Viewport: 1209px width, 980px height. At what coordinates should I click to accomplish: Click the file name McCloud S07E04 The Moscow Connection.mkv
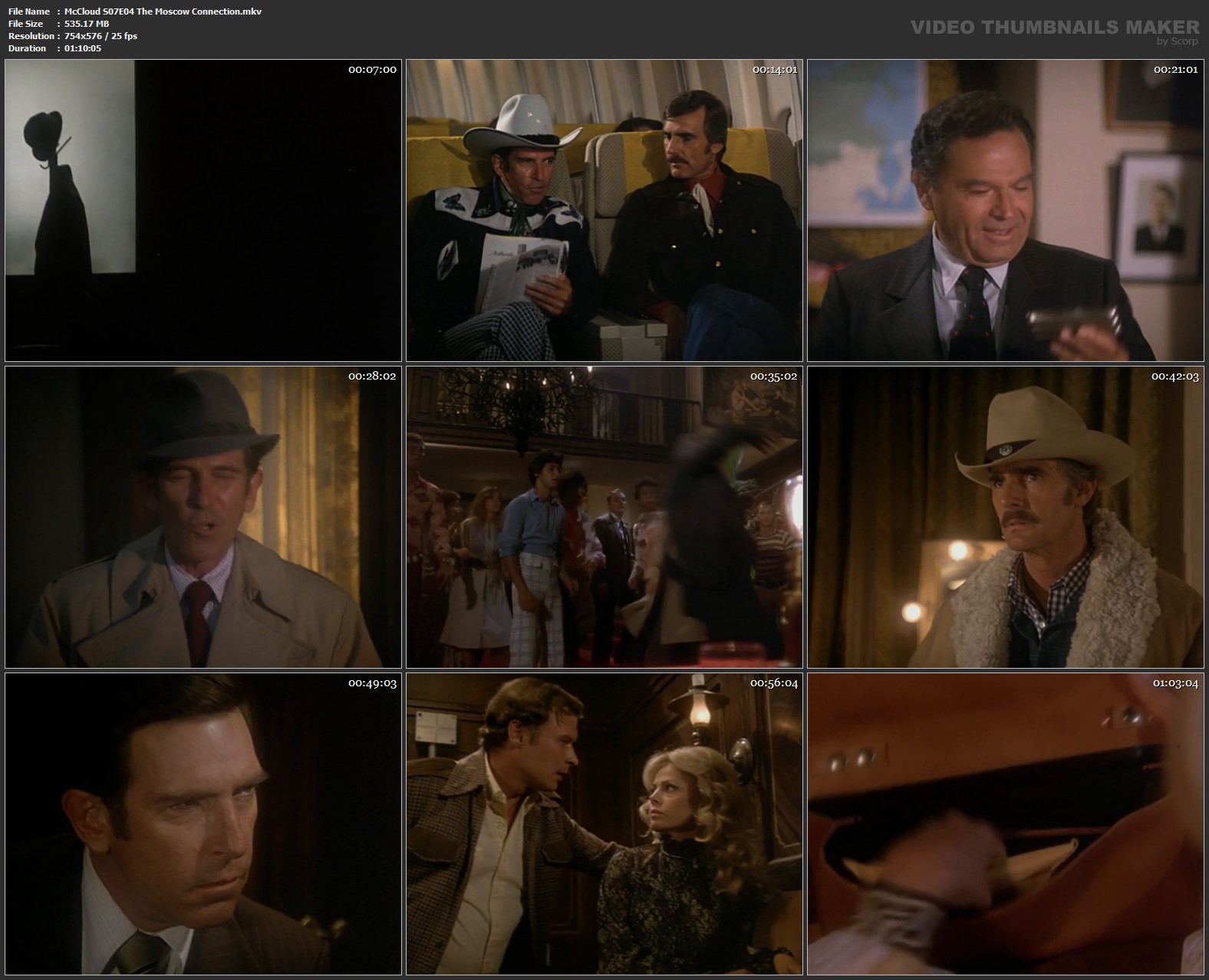163,12
